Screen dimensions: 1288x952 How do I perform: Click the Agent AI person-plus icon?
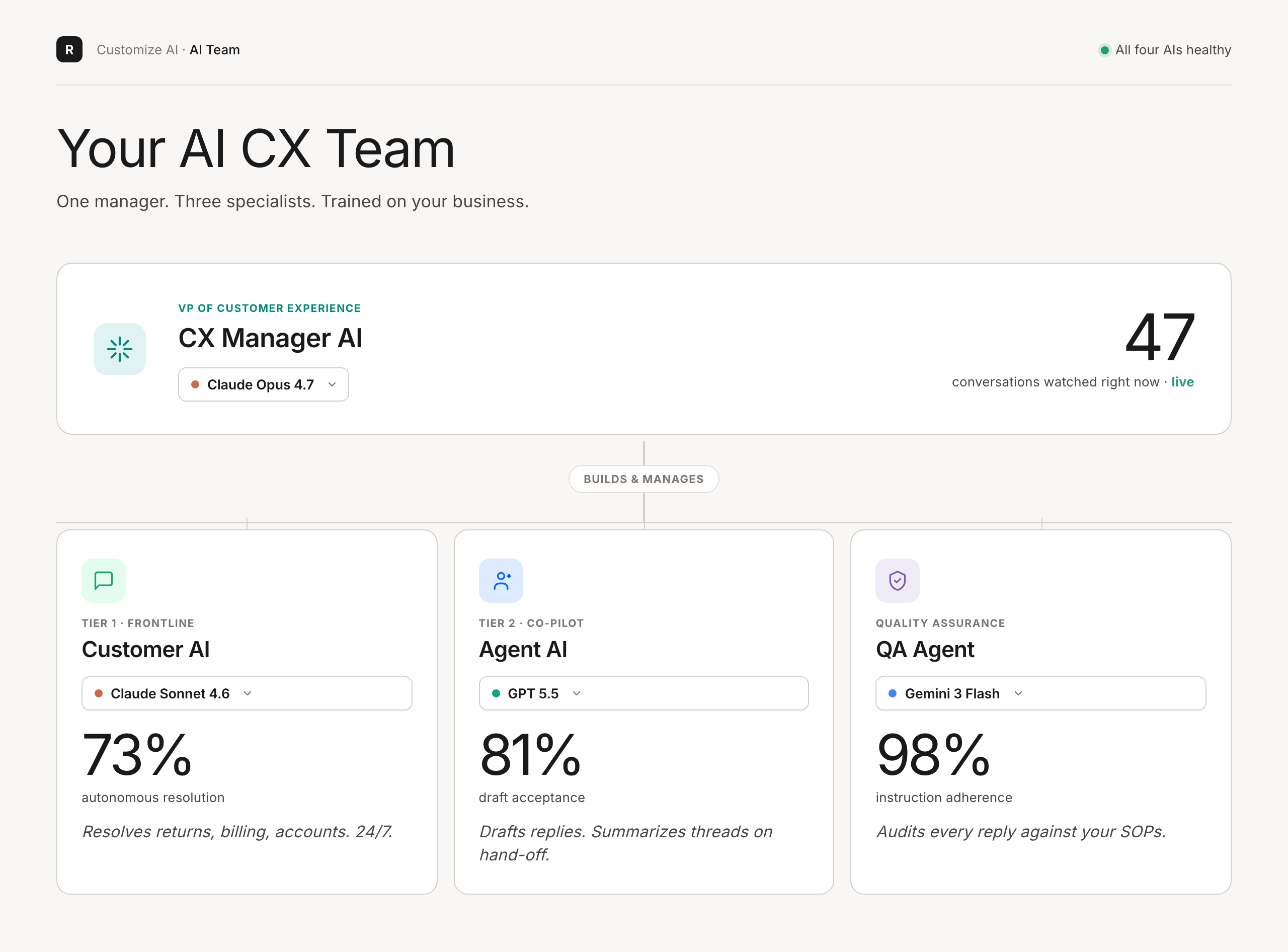pos(501,580)
